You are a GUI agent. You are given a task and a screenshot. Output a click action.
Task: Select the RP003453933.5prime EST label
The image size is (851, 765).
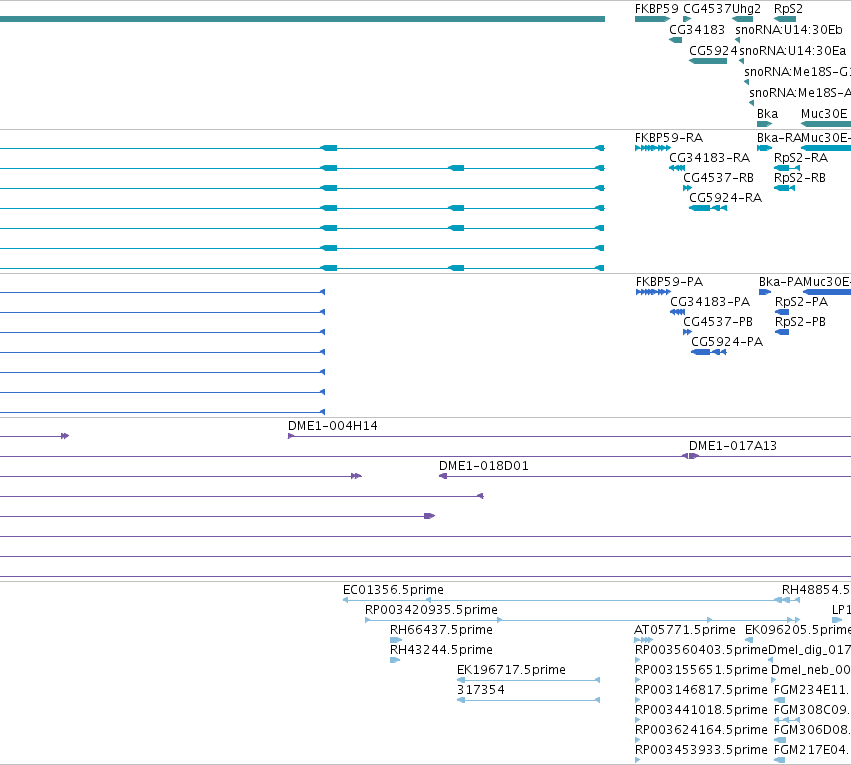click(x=701, y=751)
